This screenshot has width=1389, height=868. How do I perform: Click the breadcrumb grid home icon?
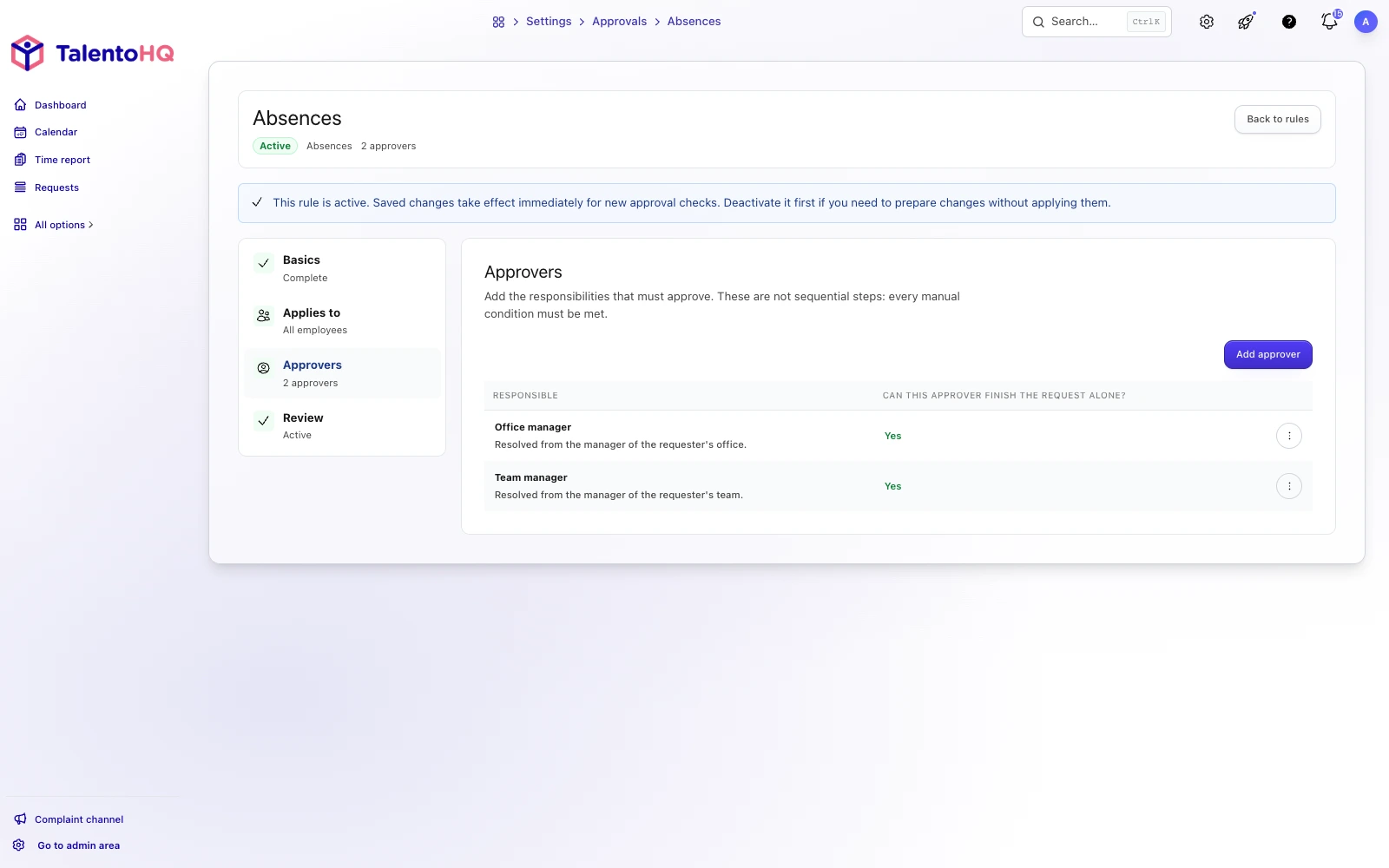(498, 22)
